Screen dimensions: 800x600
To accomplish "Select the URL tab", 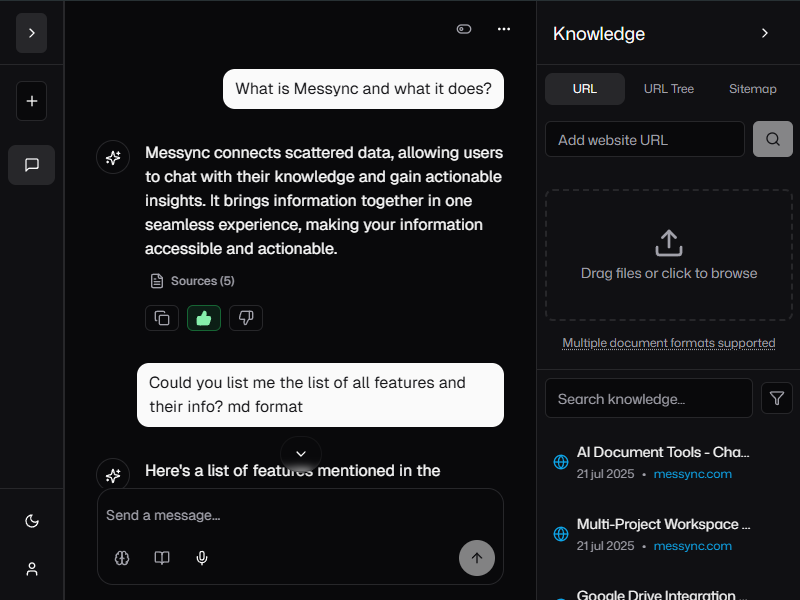I will click(585, 89).
